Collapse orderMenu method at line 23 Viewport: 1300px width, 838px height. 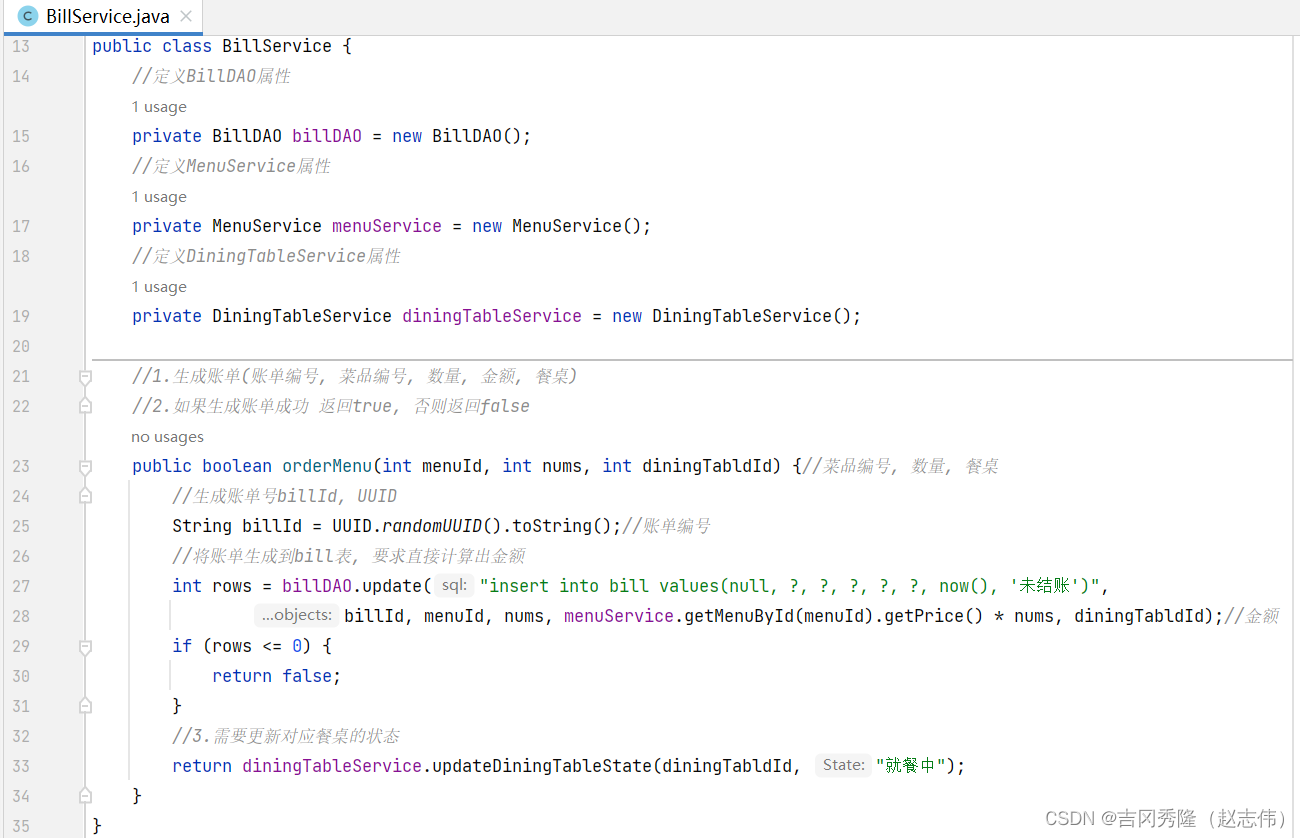coord(85,466)
